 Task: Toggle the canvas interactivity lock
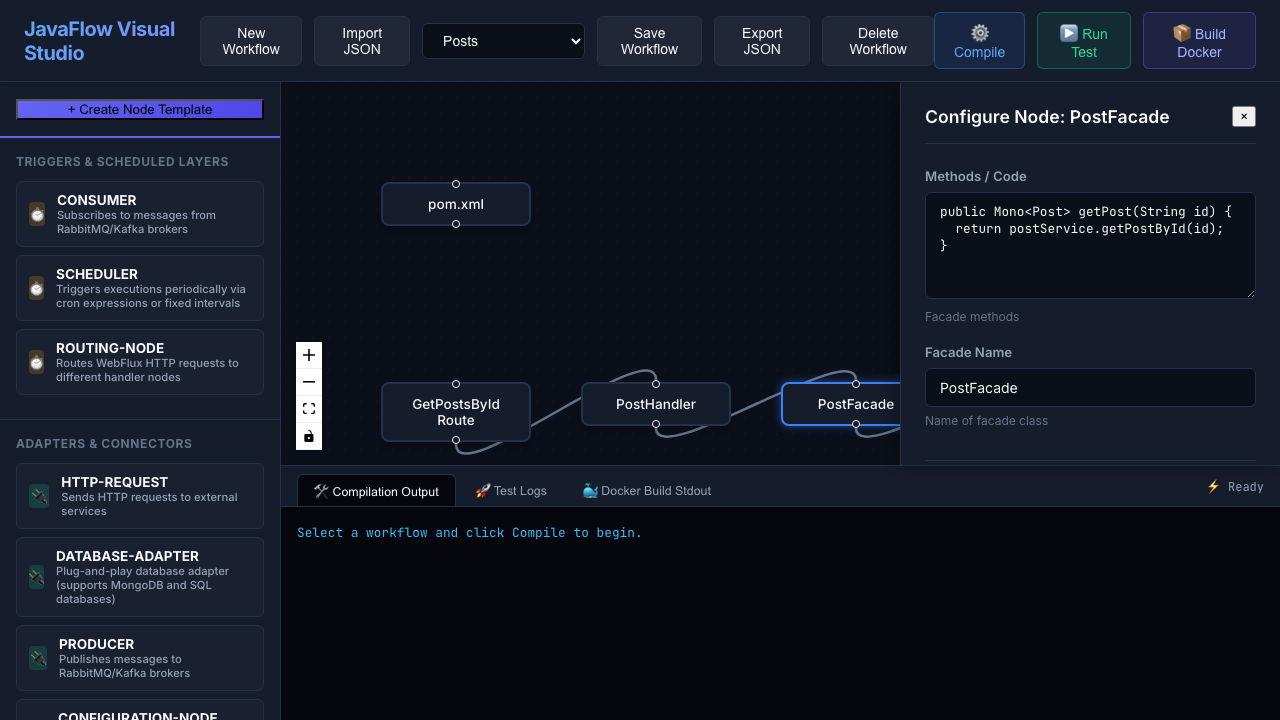309,436
